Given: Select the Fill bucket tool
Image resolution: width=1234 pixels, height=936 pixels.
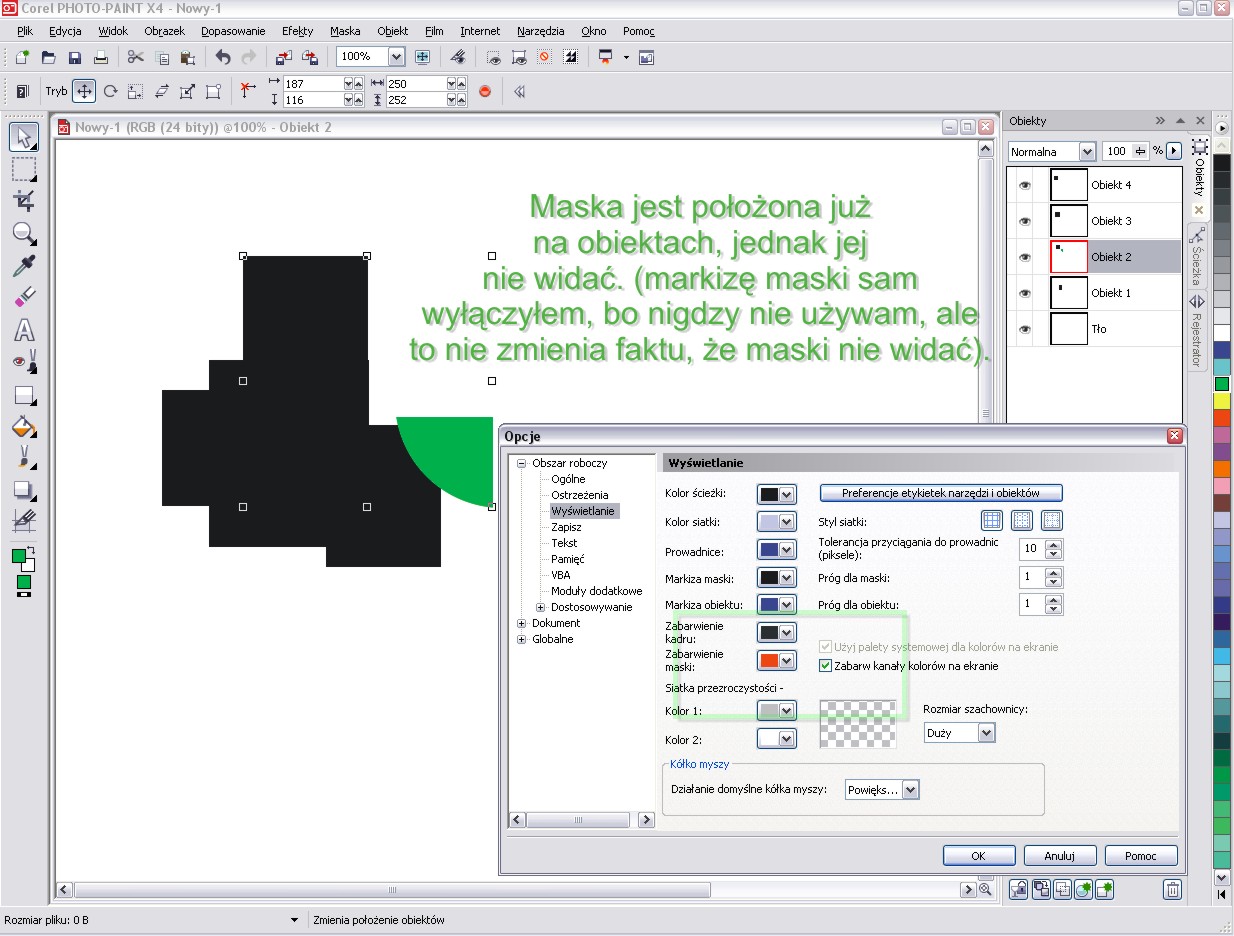Looking at the screenshot, I should point(24,427).
